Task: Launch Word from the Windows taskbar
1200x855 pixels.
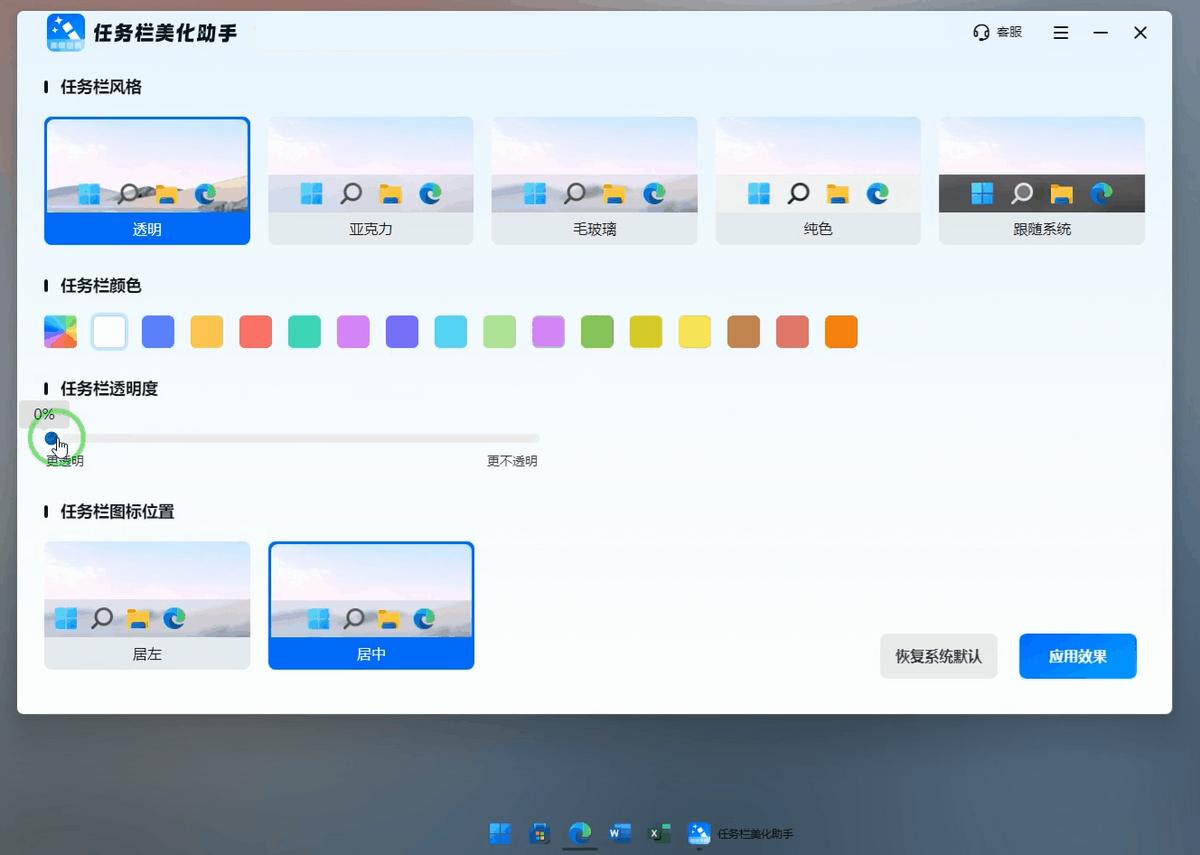Action: [620, 832]
